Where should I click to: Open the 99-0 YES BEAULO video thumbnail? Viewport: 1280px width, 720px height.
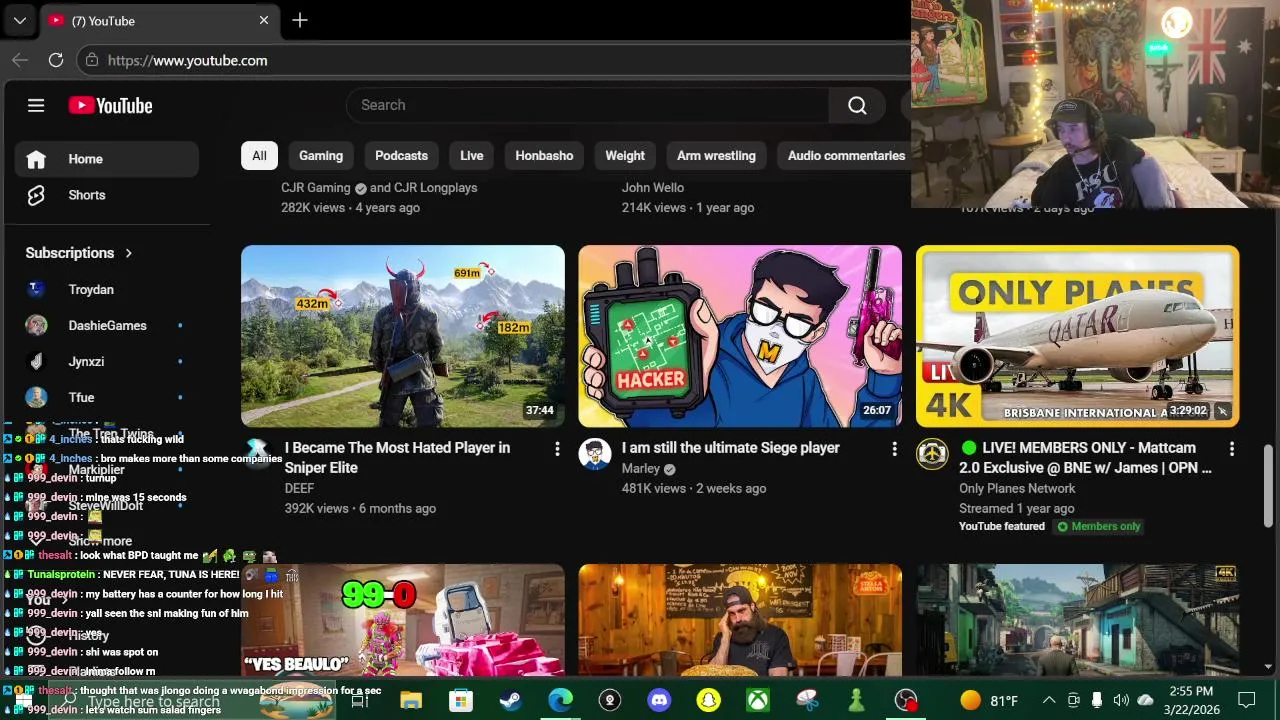(403, 620)
